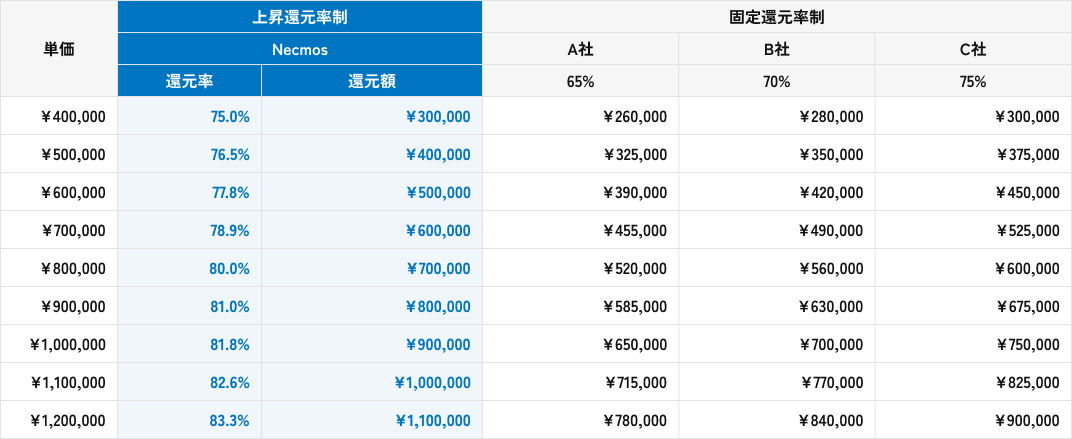
Task: Select the 上昇還元率制 header cell
Action: [300, 17]
